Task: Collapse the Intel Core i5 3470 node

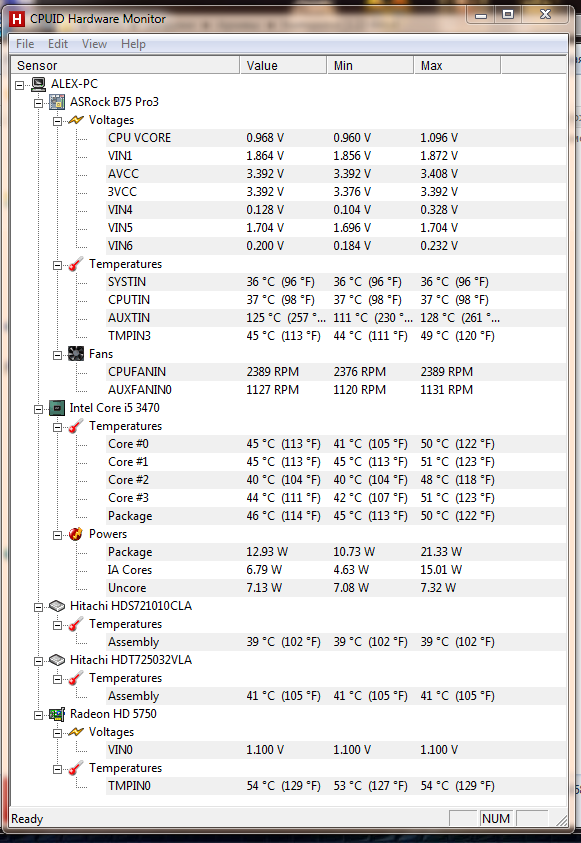Action: 39,409
